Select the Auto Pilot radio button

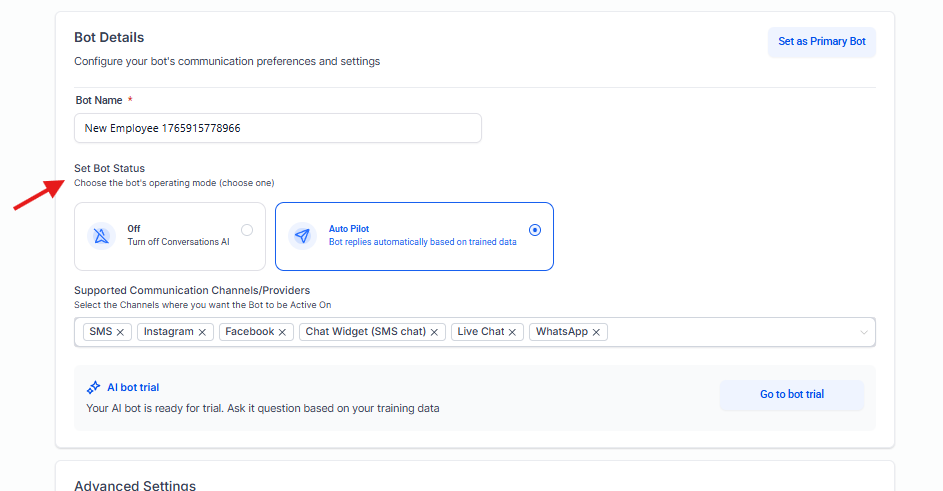pyautogui.click(x=535, y=230)
